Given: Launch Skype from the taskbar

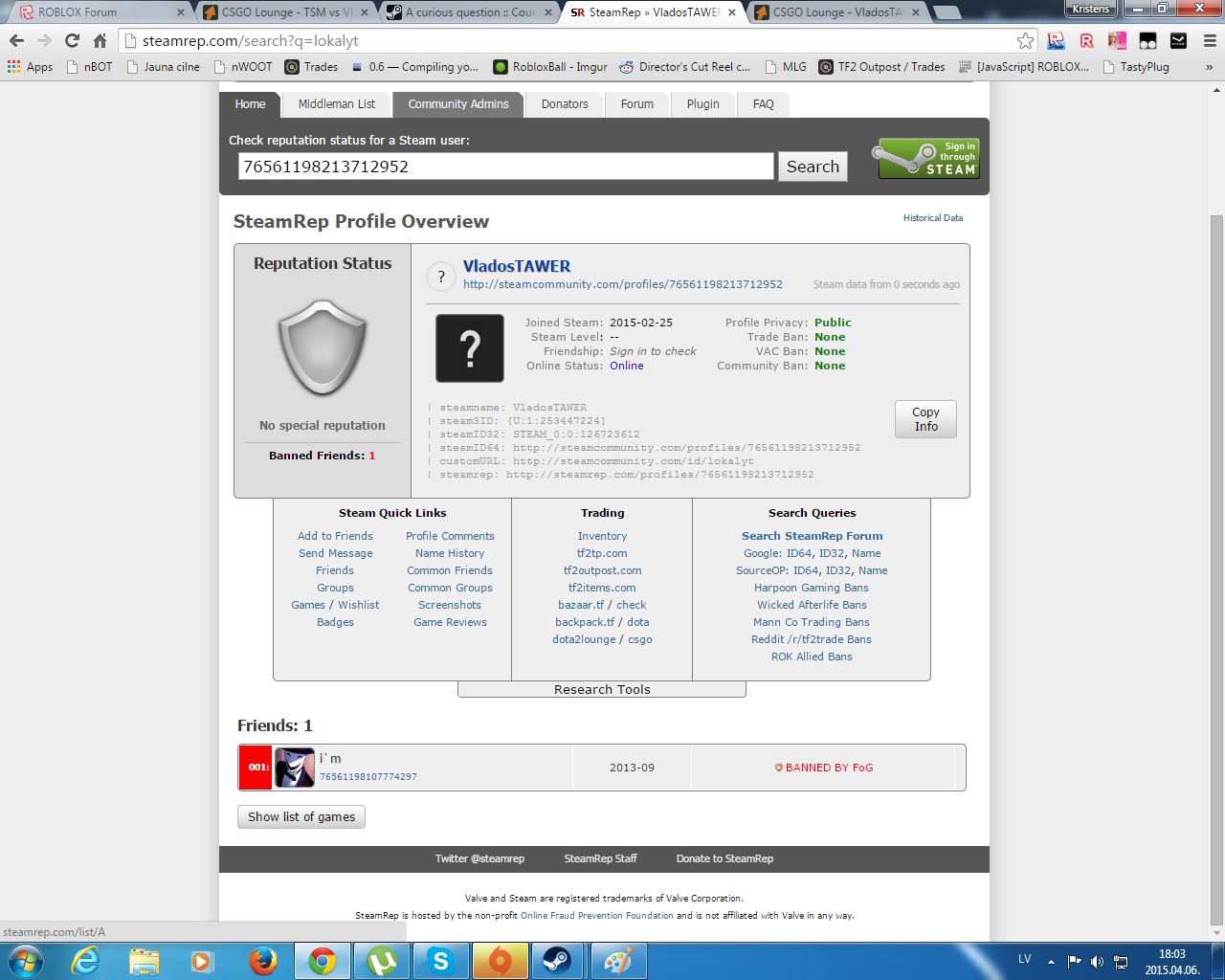Looking at the screenshot, I should (440, 960).
